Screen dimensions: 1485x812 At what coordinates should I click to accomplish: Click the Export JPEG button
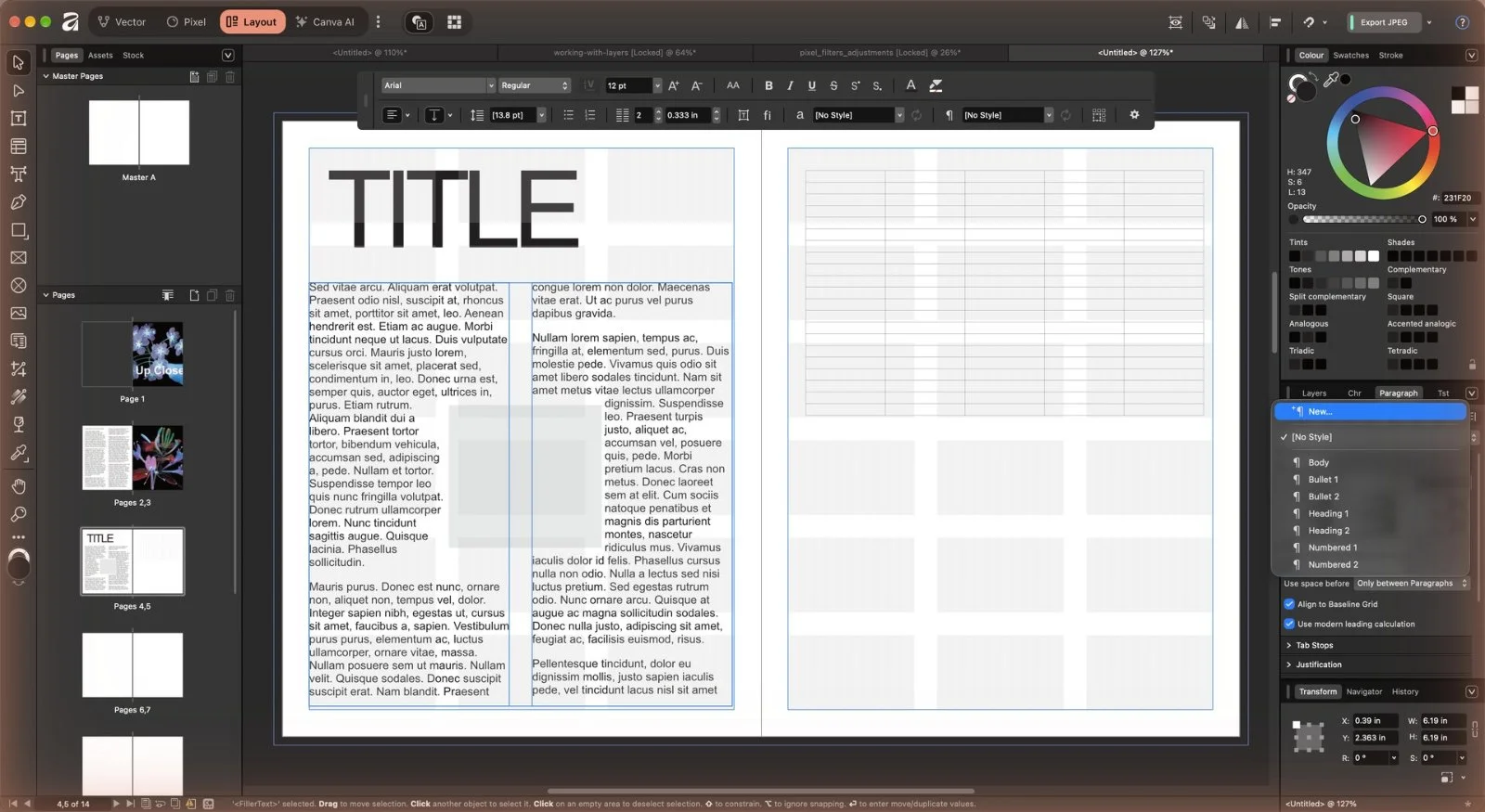click(x=1384, y=22)
